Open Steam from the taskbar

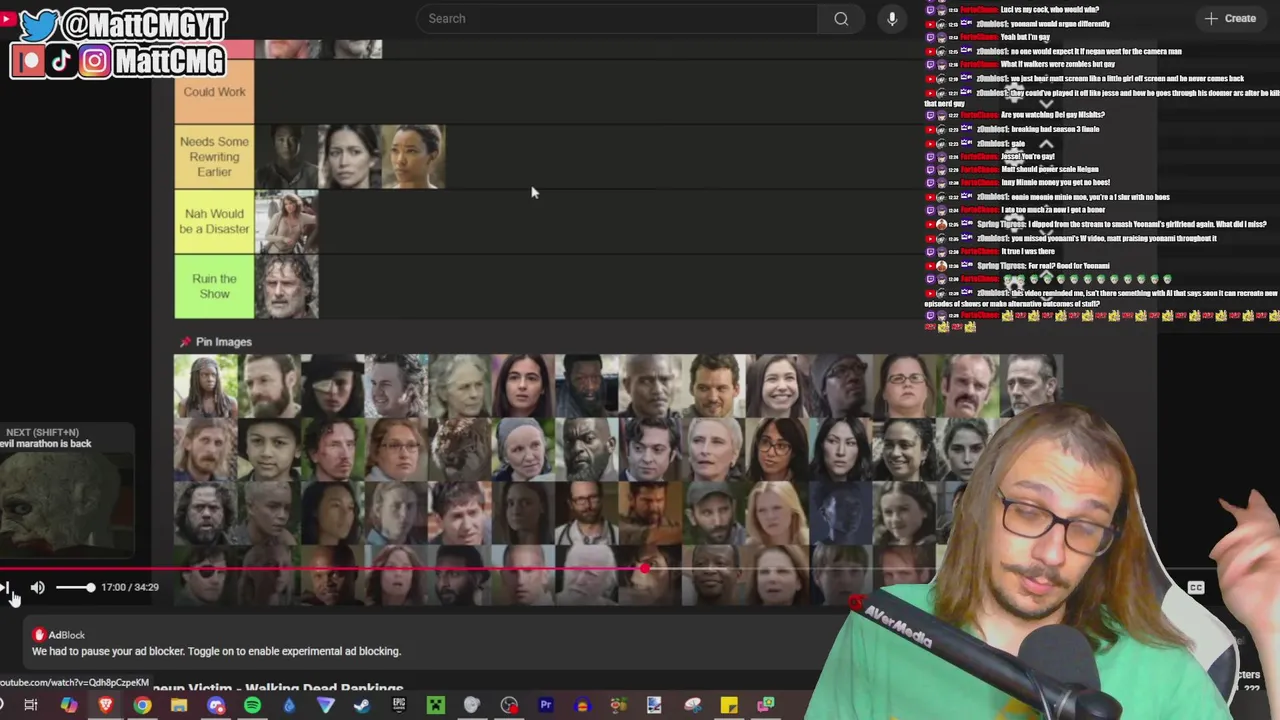click(x=362, y=705)
